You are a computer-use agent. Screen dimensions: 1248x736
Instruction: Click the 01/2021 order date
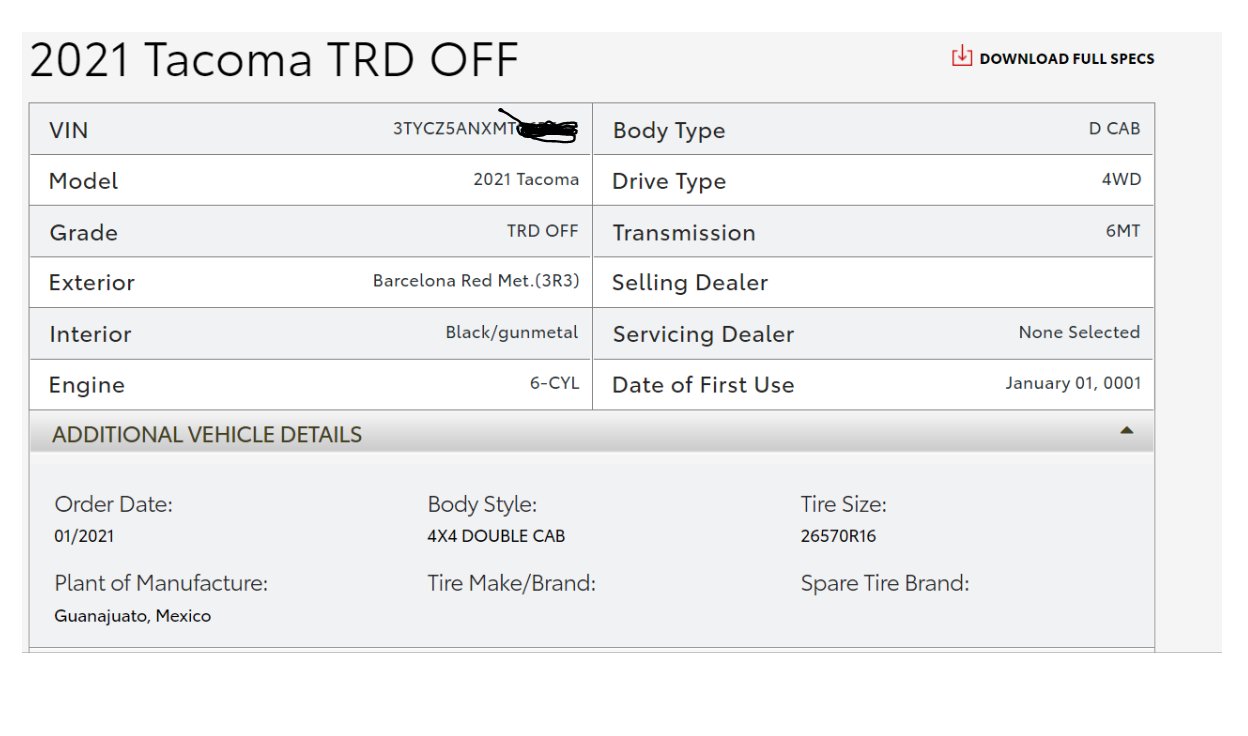point(84,536)
